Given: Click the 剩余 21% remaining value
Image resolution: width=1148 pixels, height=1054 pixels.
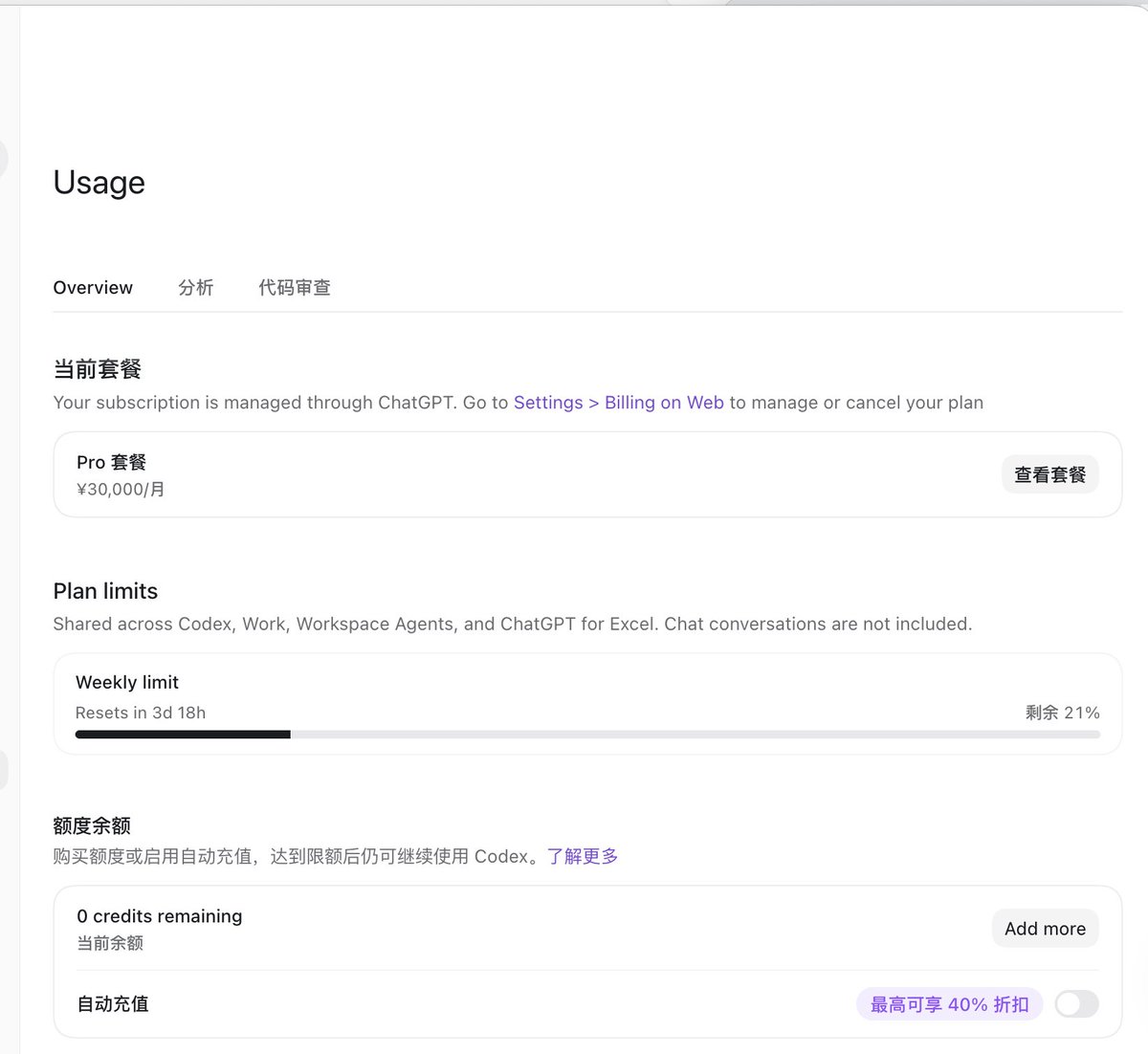Looking at the screenshot, I should 1062,713.
